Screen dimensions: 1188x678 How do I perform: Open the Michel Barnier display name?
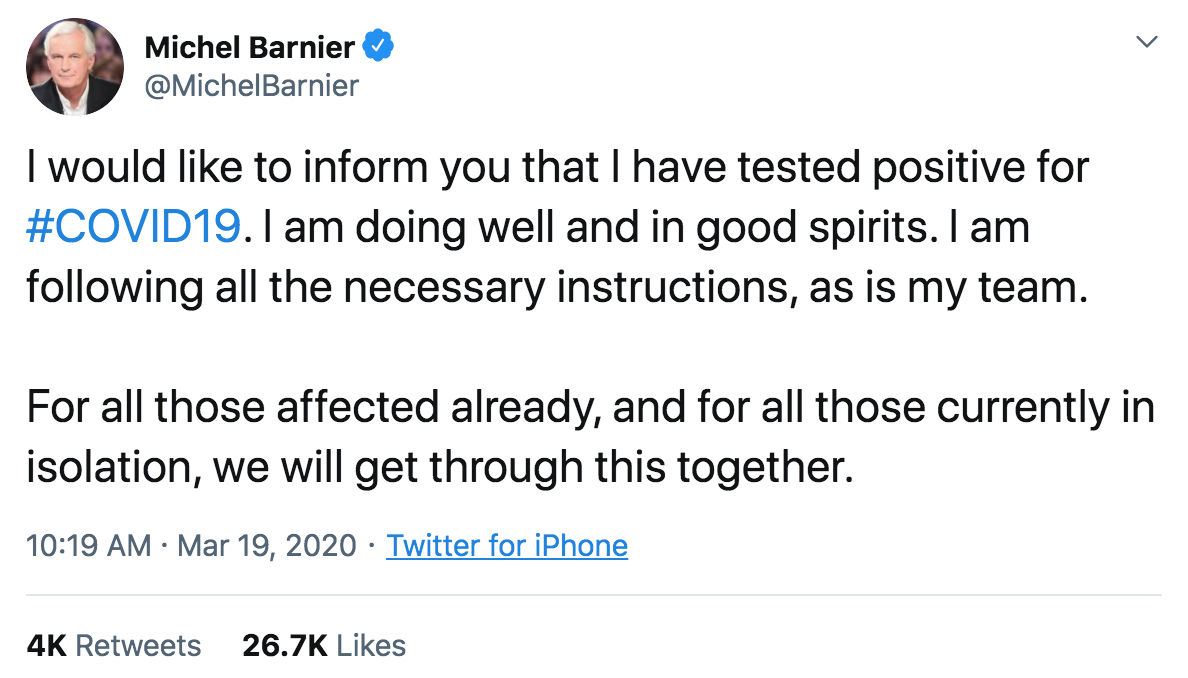click(x=249, y=47)
